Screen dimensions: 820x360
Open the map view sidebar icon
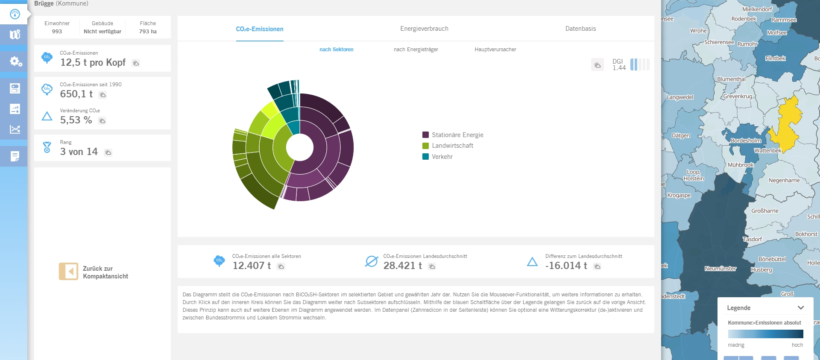coord(15,36)
